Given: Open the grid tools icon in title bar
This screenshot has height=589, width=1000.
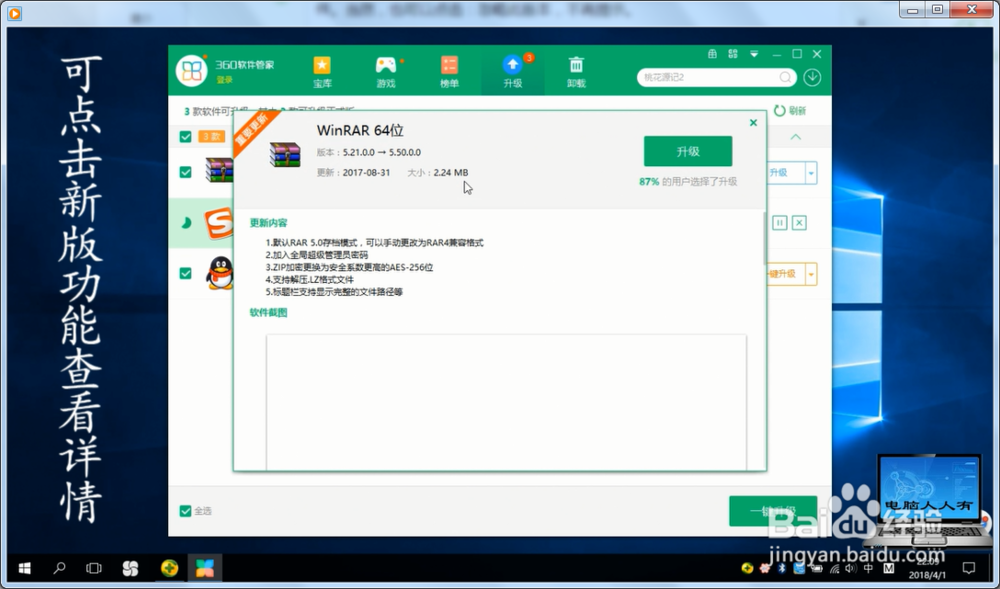Looking at the screenshot, I should (x=733, y=54).
